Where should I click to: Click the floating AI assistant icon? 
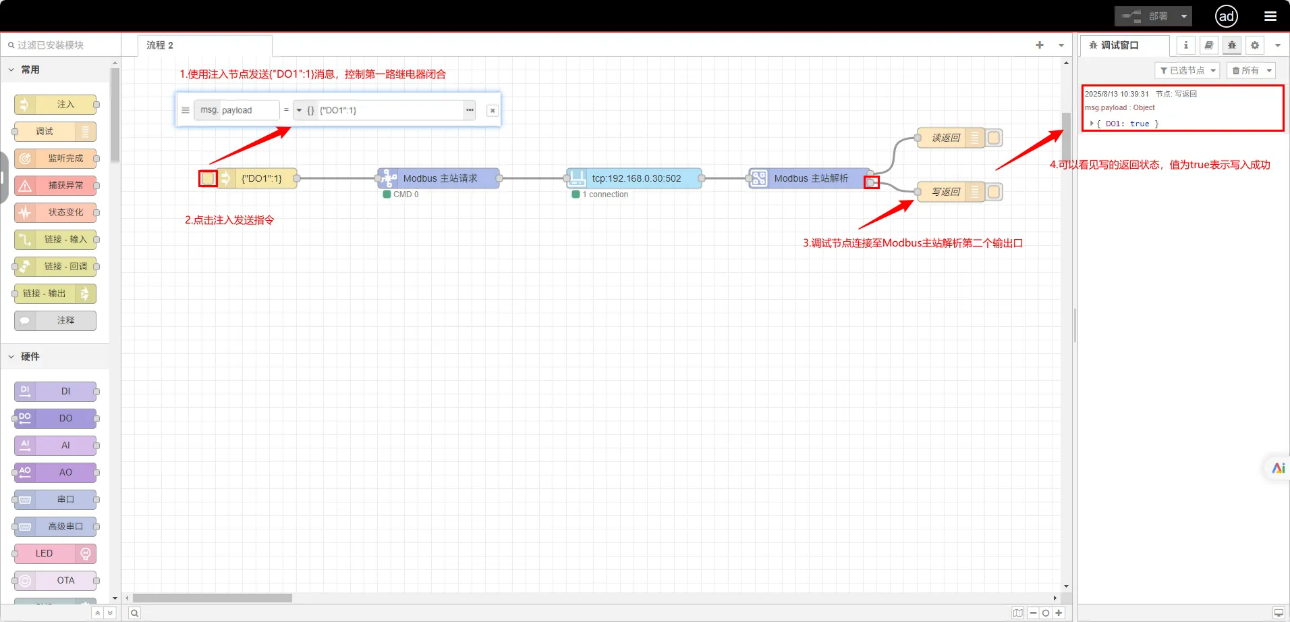click(x=1277, y=468)
